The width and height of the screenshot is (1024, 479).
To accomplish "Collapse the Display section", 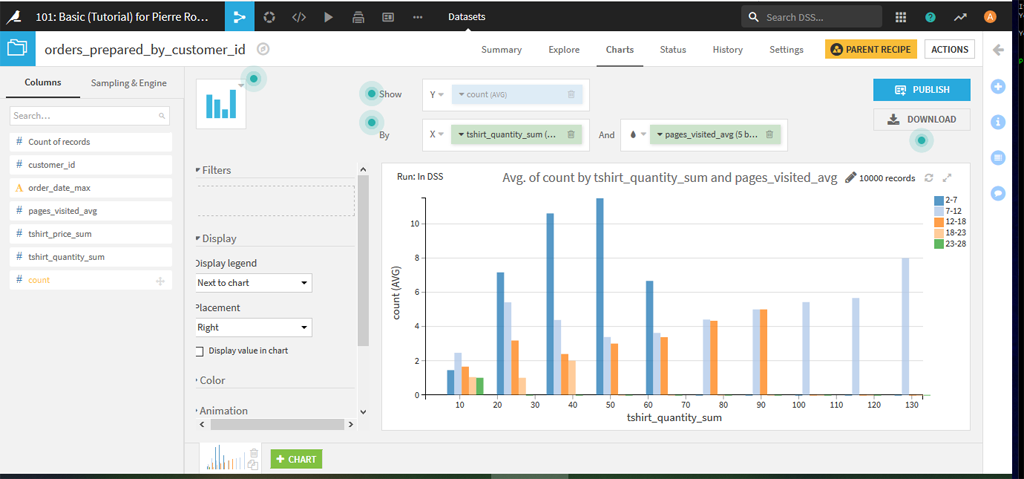I will coord(216,239).
